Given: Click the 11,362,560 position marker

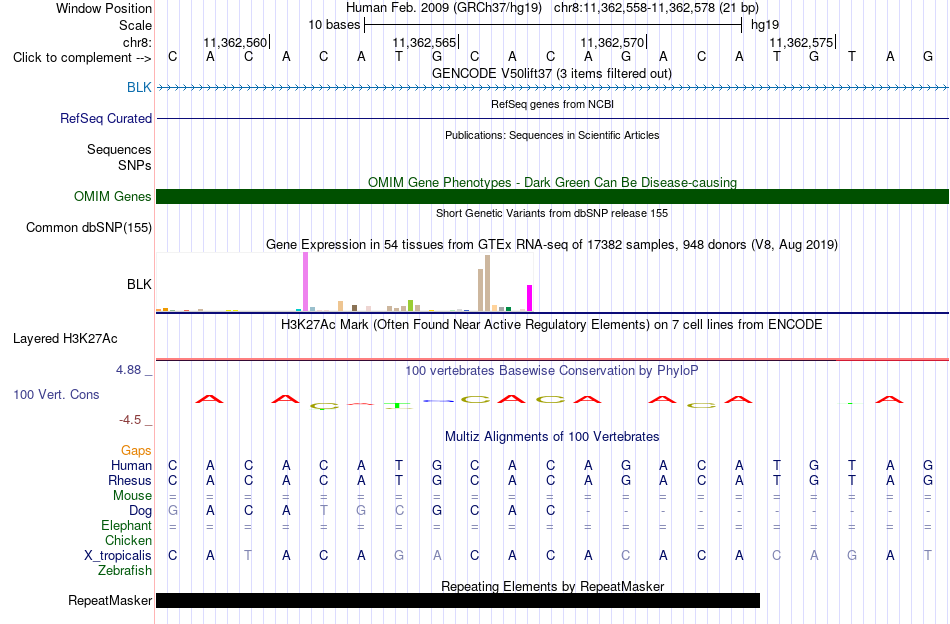Looking at the screenshot, I should point(235,42).
